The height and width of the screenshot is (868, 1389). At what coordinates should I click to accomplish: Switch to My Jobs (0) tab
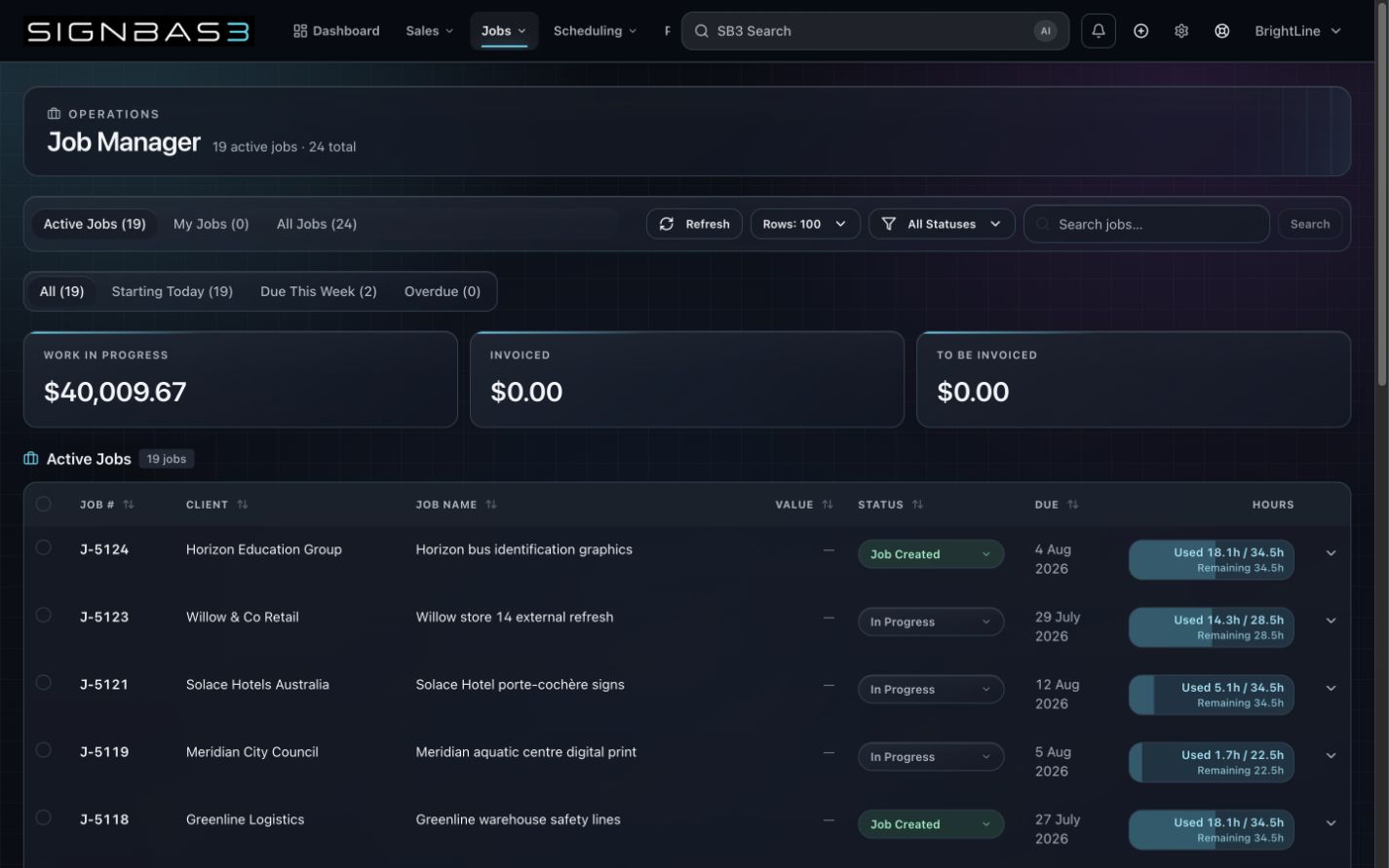(x=212, y=224)
